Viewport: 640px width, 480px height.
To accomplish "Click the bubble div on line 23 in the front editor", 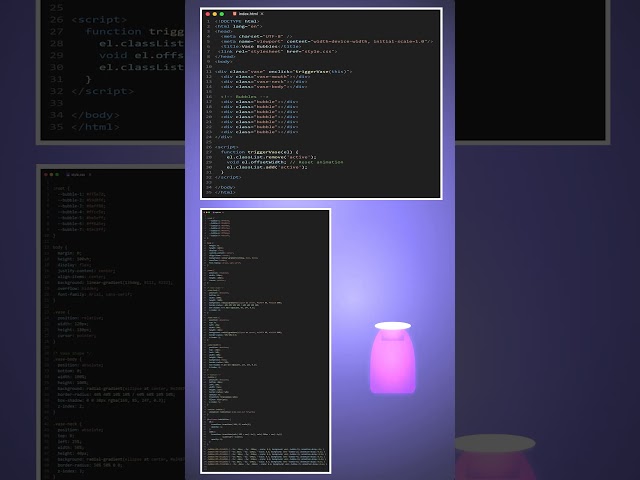I will tap(260, 132).
